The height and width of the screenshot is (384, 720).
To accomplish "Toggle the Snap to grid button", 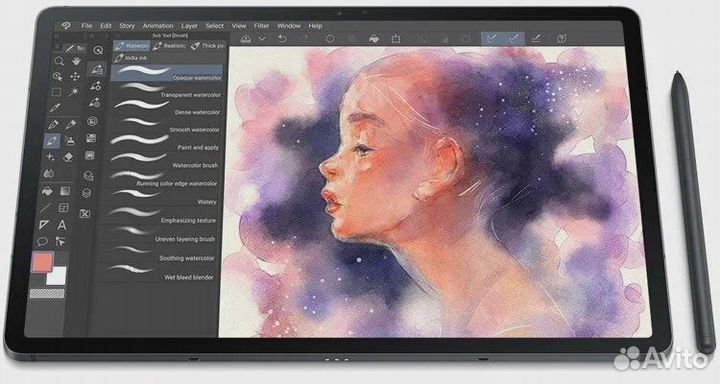I will pos(536,39).
